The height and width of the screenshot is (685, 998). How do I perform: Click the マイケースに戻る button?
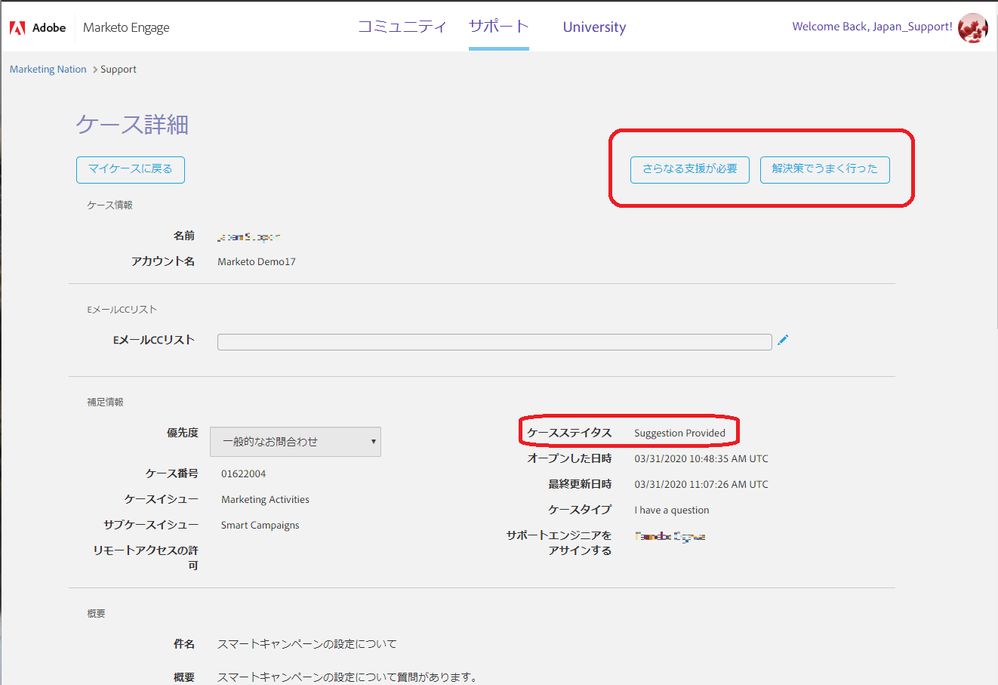pyautogui.click(x=130, y=170)
